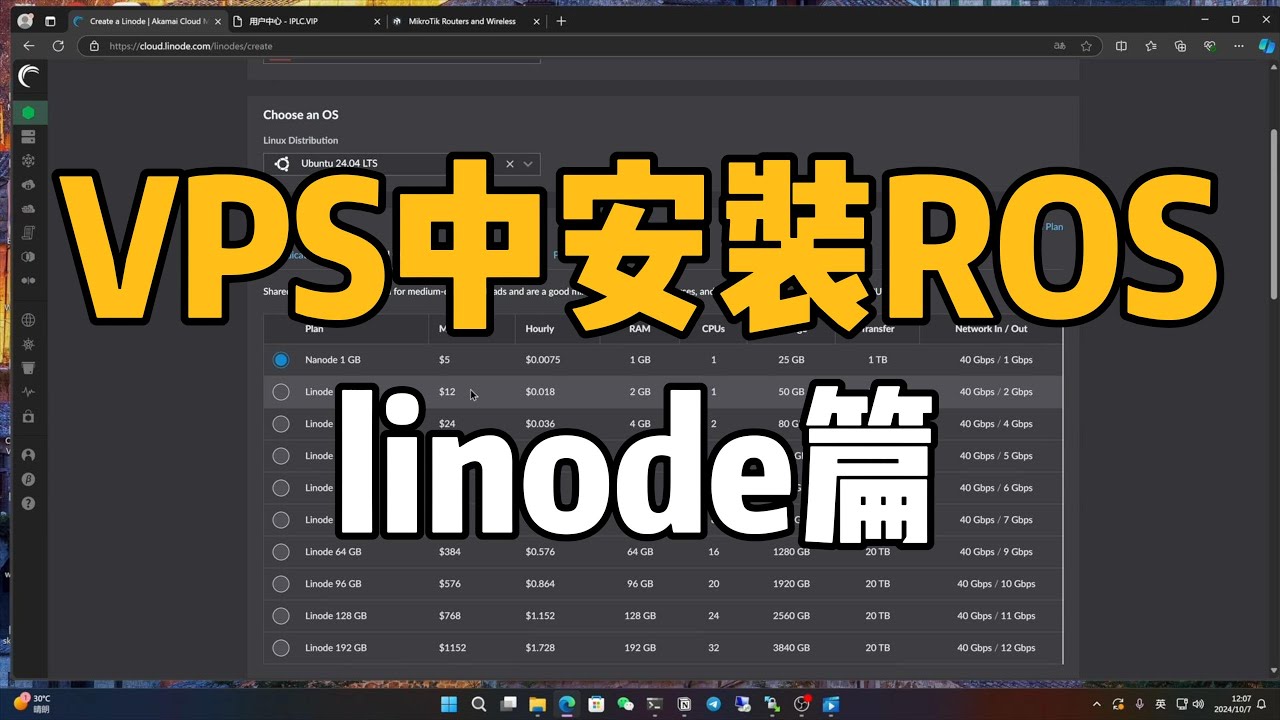
Task: Open the Favorites list icon
Action: click(1151, 46)
